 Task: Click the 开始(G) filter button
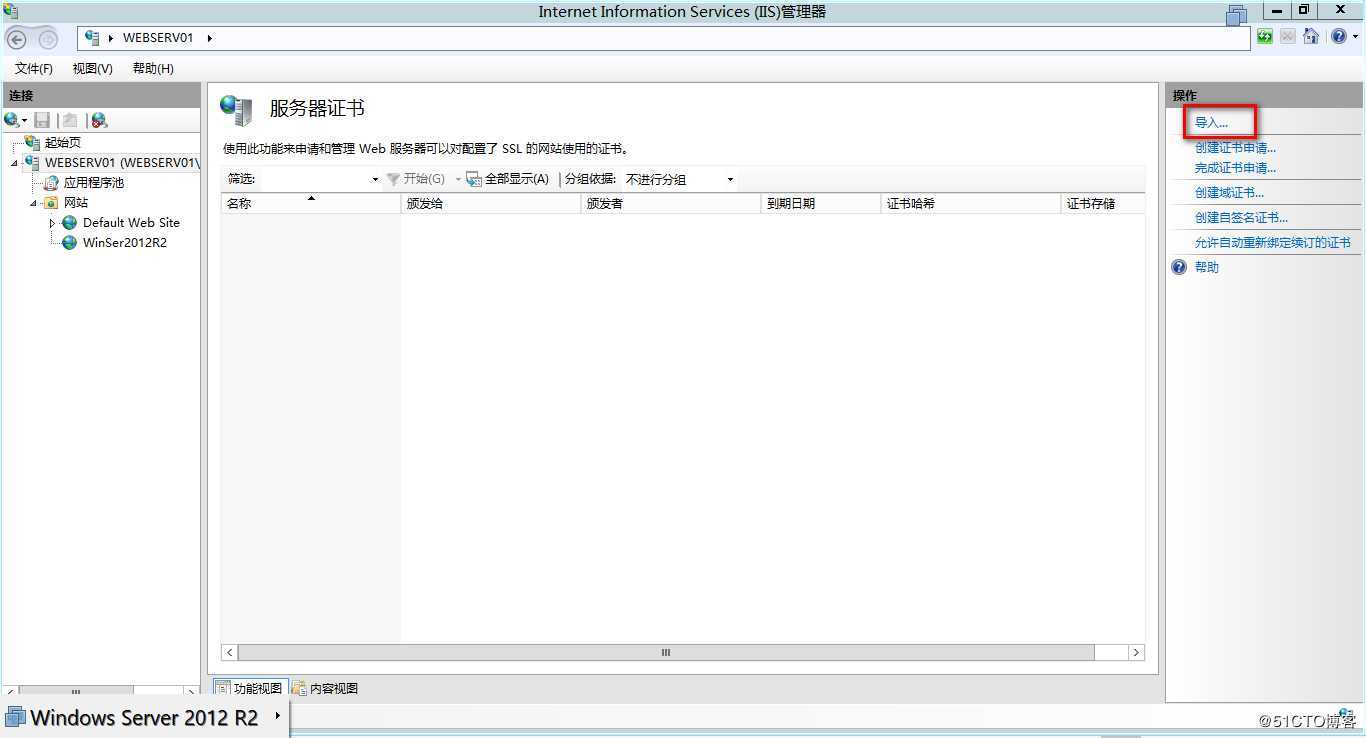tap(416, 179)
